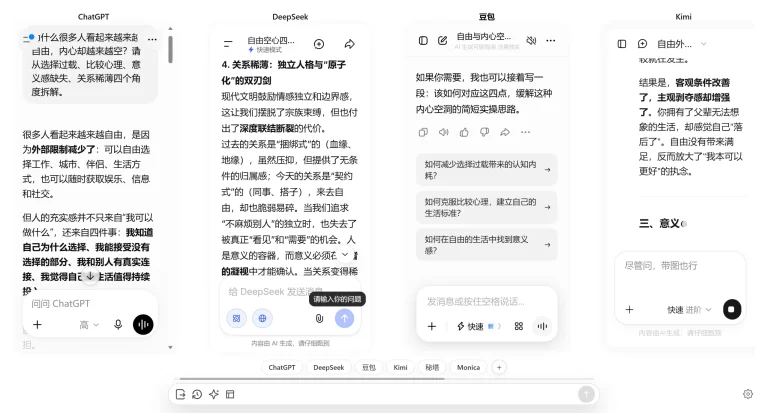Click the sparkle icon in bottom prompt bar
The width and height of the screenshot is (768, 413).
tap(214, 394)
